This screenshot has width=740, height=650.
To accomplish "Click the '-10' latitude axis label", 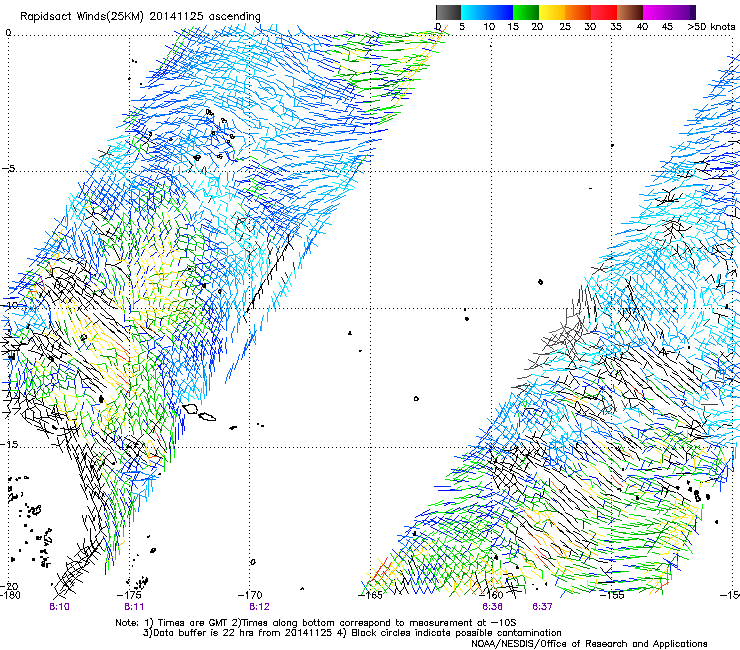I will [x=9, y=305].
